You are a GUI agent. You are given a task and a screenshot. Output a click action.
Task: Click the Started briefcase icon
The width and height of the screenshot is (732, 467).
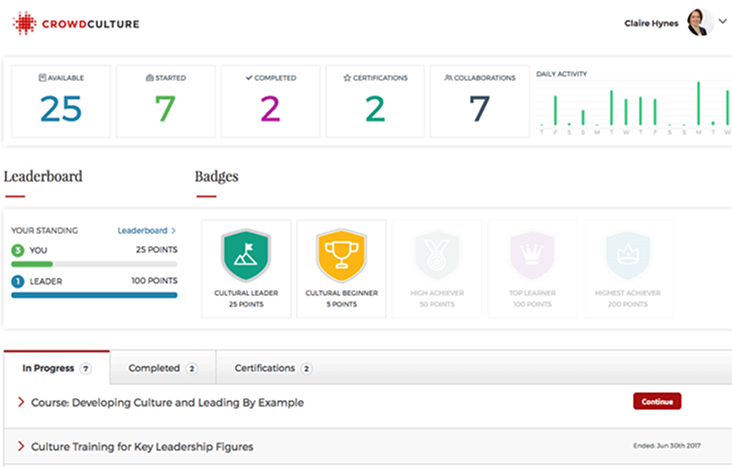pyautogui.click(x=149, y=78)
